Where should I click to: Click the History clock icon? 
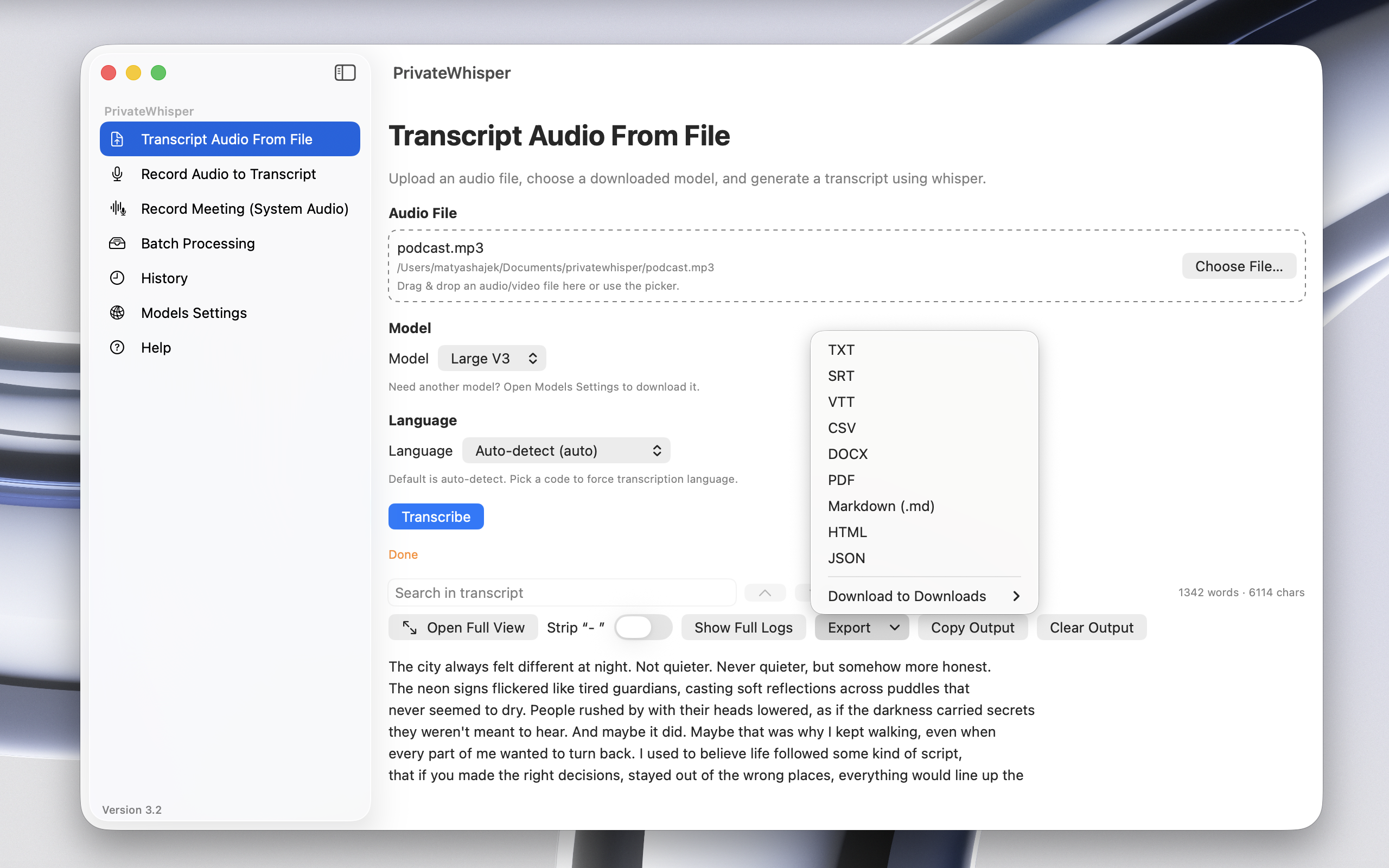[x=117, y=278]
